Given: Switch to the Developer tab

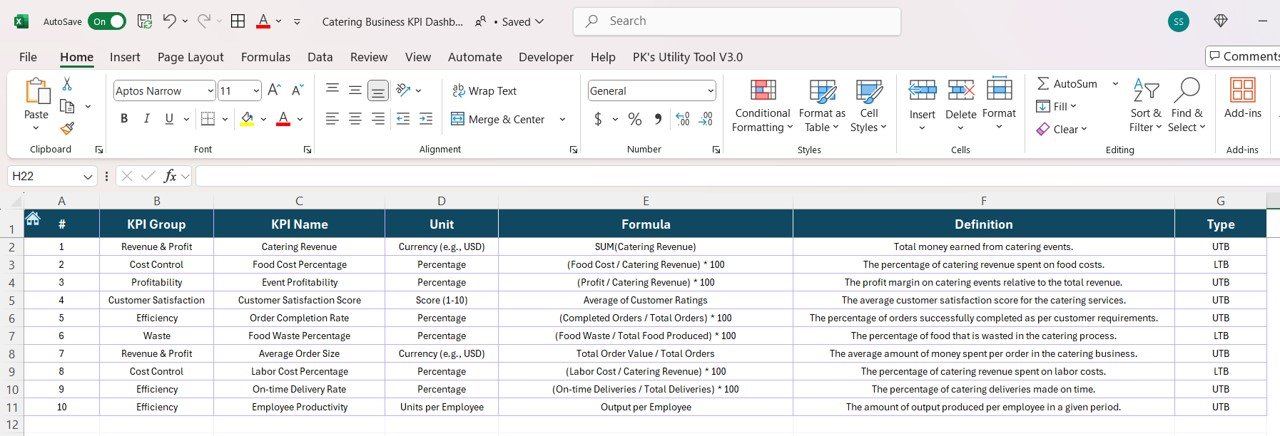Looking at the screenshot, I should click(546, 57).
